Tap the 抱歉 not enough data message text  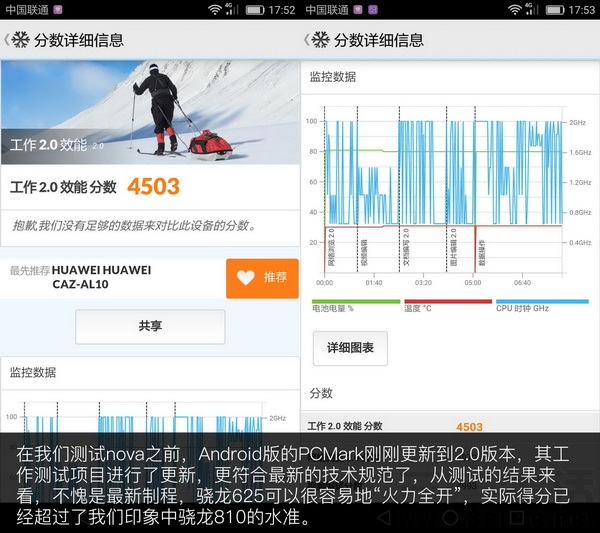pos(134,226)
